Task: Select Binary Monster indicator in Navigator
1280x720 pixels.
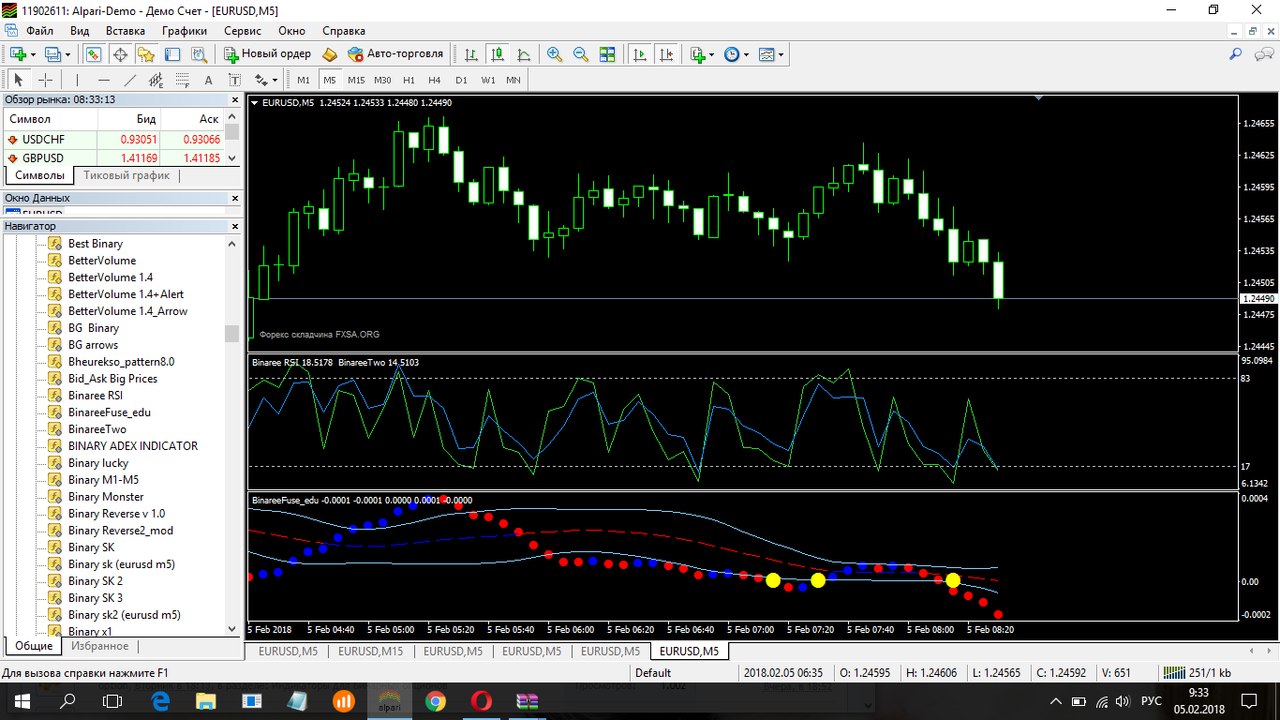Action: click(105, 496)
